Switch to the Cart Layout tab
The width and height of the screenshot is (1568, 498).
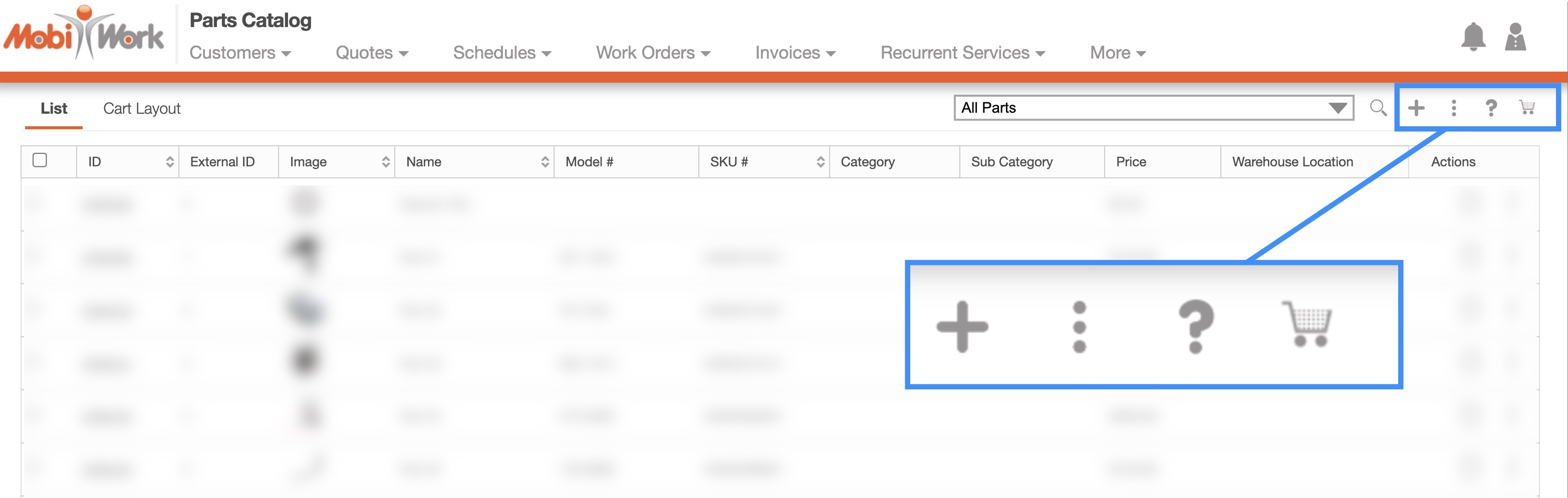142,109
